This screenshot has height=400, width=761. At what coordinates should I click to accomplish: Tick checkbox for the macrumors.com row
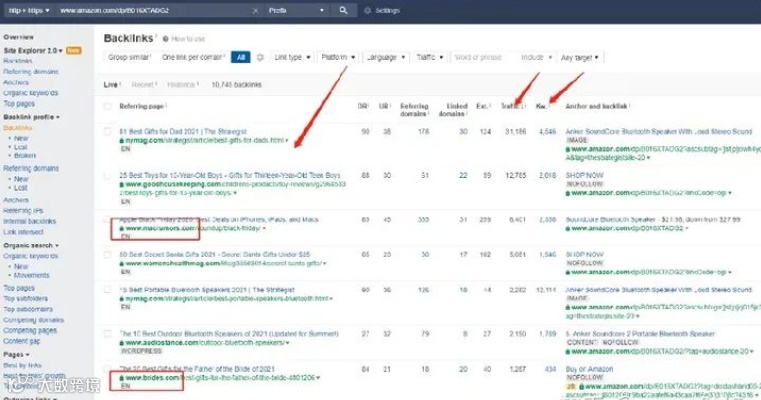(x=107, y=219)
